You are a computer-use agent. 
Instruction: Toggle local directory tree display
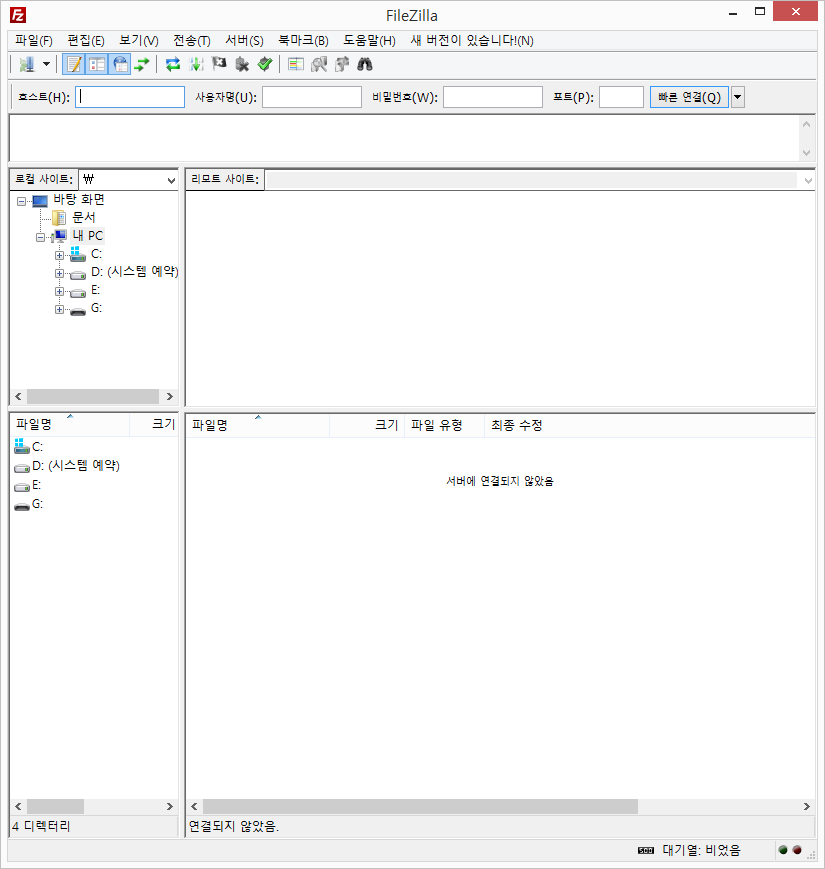97,65
